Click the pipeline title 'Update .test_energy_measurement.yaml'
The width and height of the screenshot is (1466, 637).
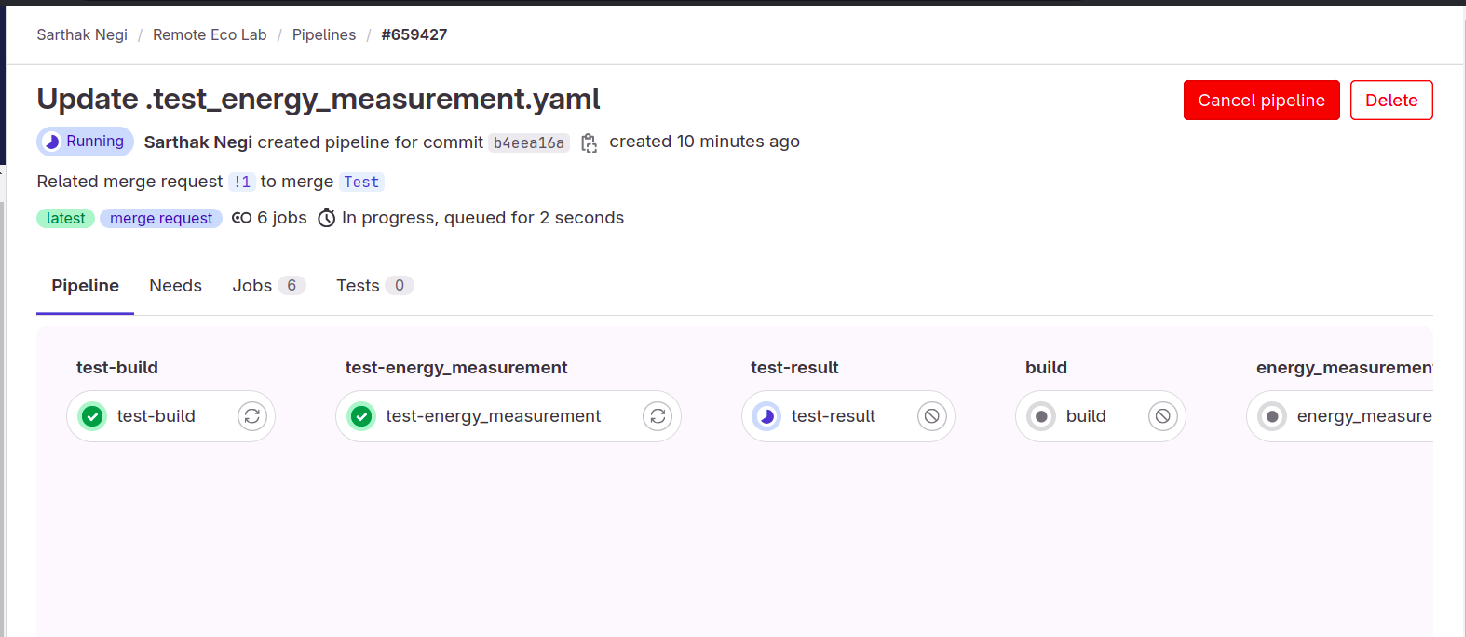318,99
